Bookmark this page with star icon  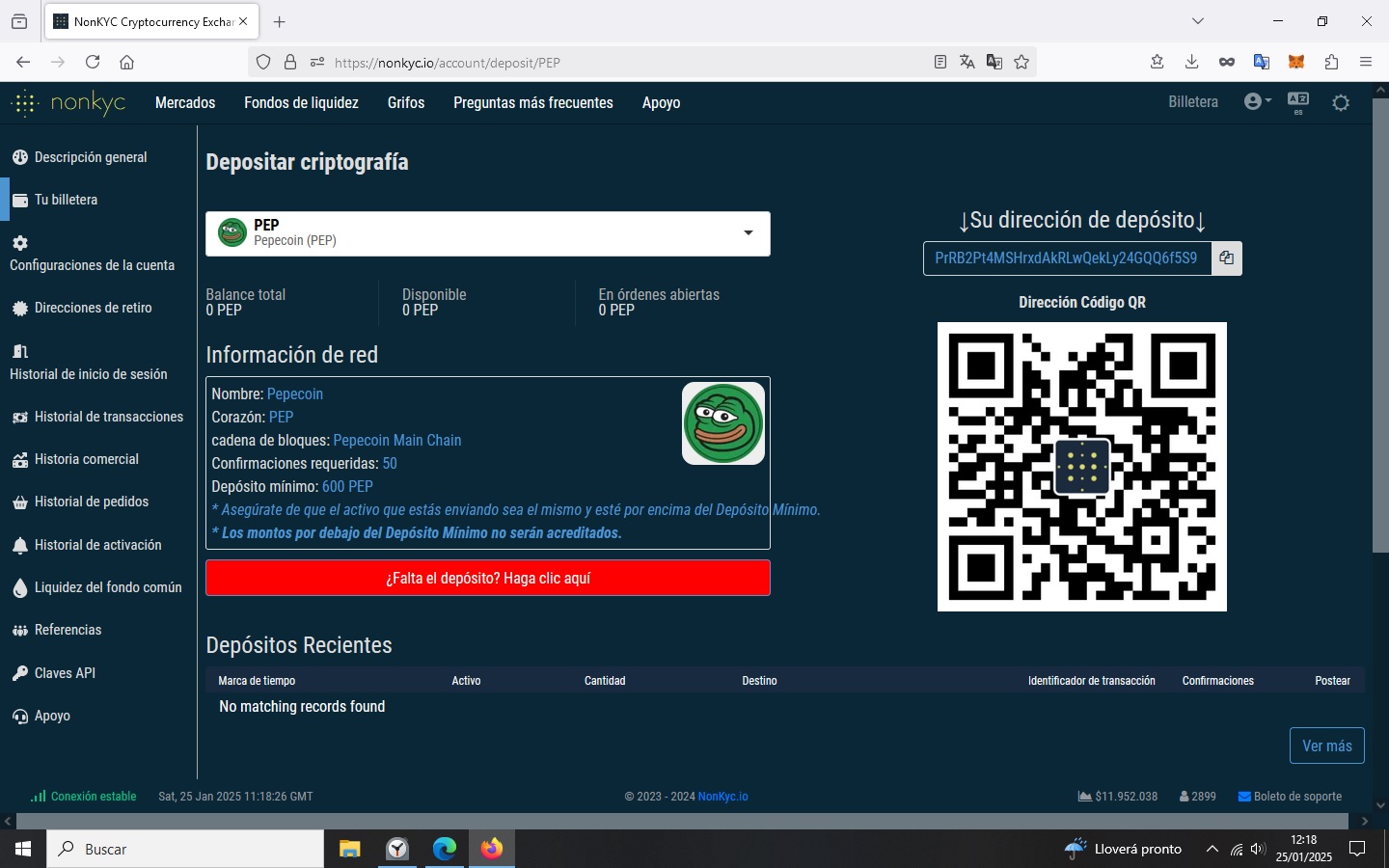point(1021,62)
